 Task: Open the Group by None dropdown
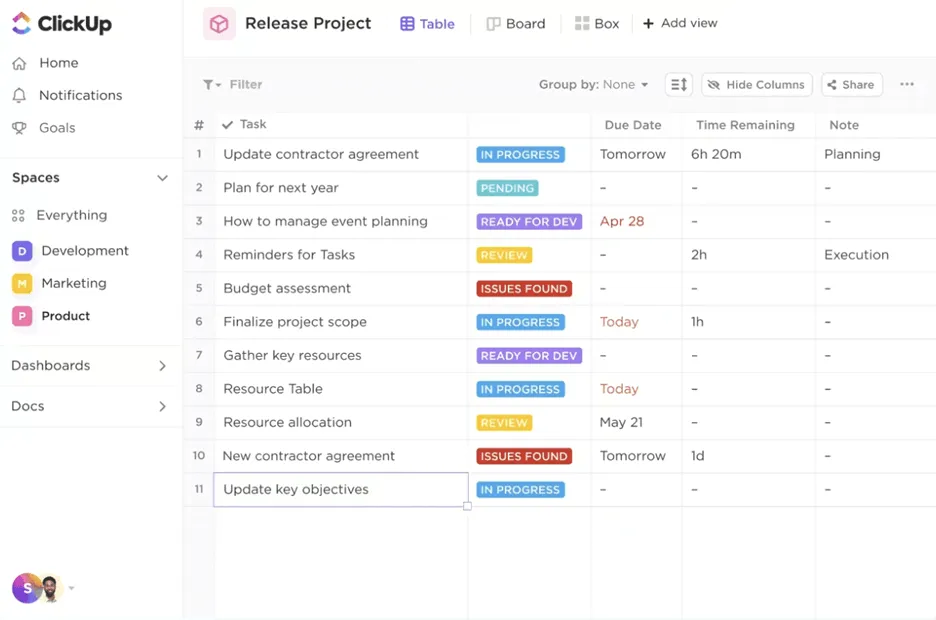[x=593, y=85]
